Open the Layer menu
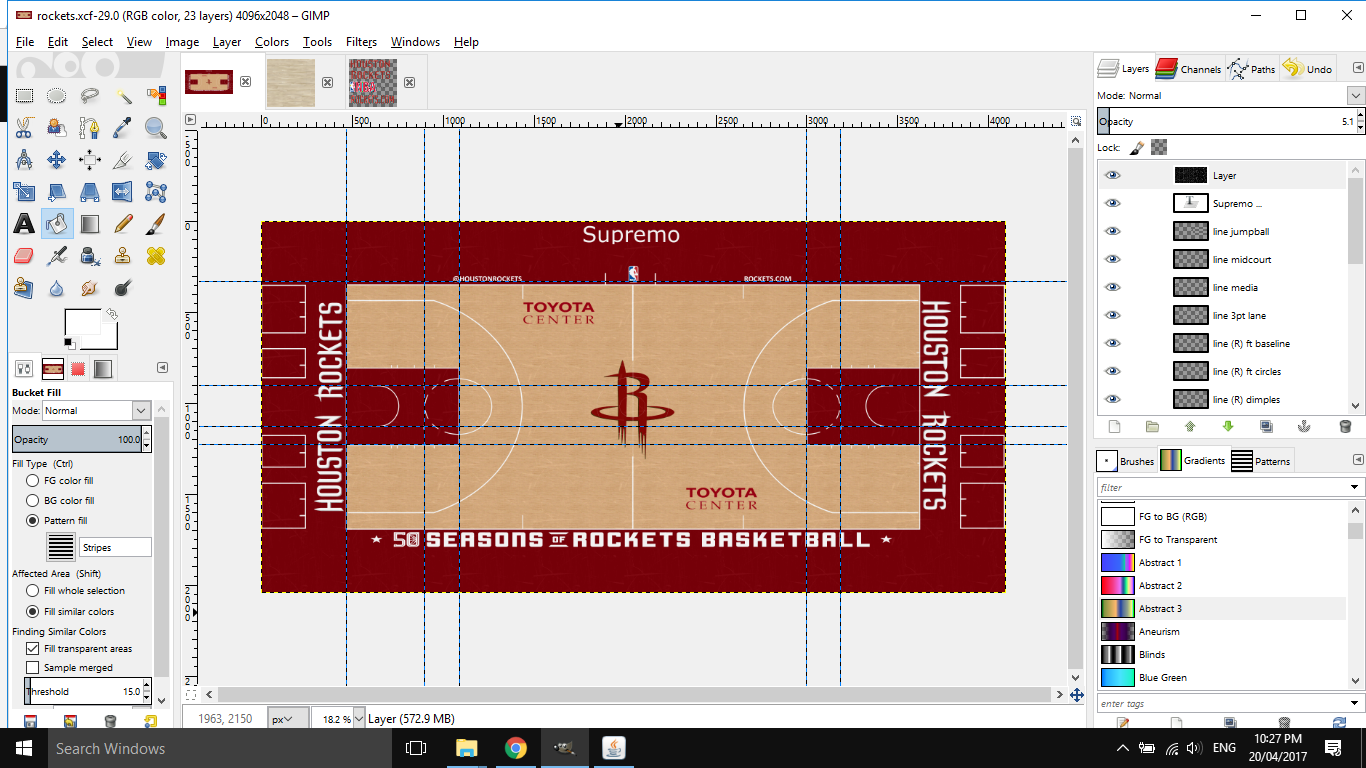The width and height of the screenshot is (1366, 768). [x=227, y=42]
